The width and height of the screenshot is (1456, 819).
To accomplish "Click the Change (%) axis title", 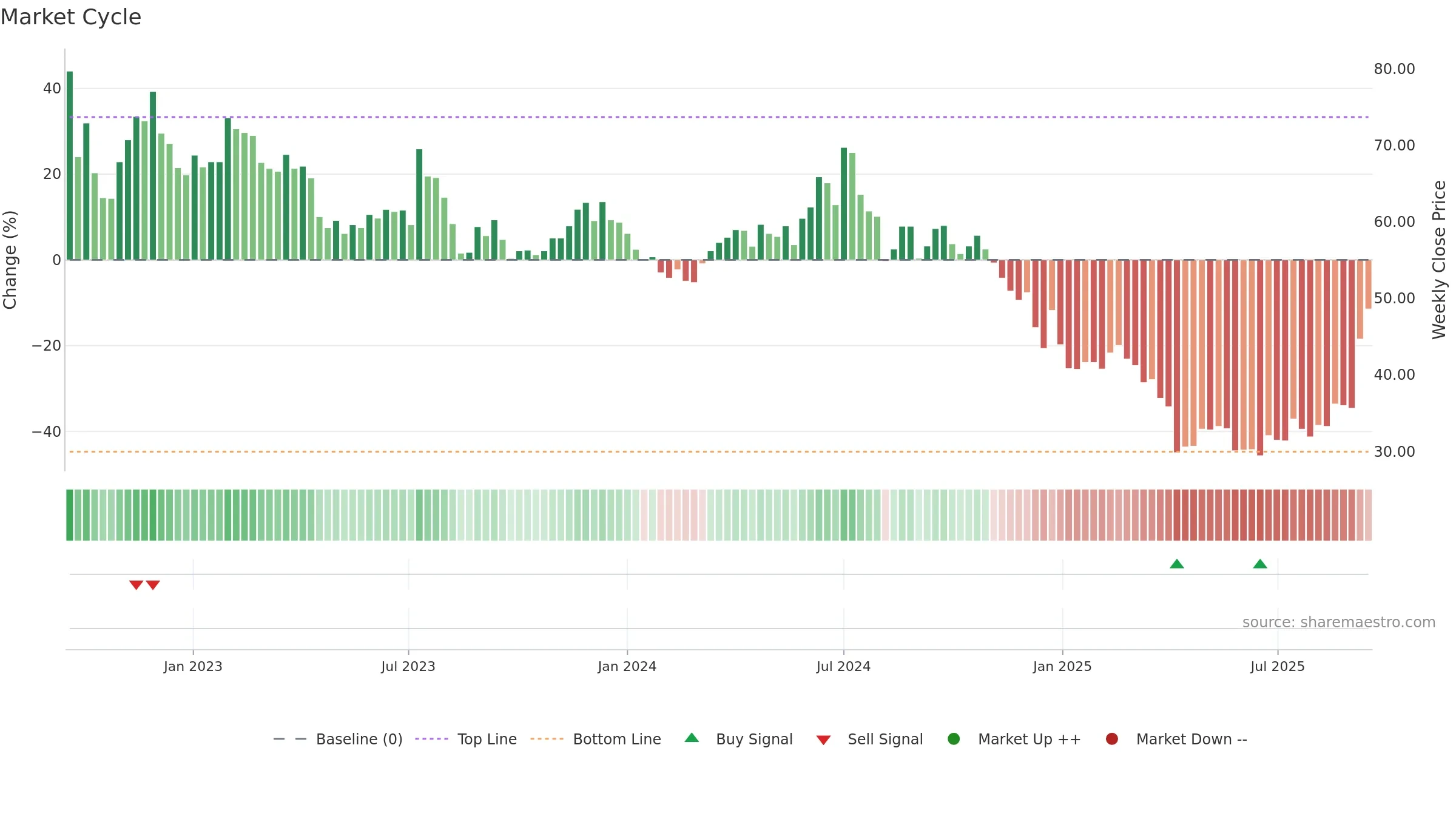I will point(10,260).
